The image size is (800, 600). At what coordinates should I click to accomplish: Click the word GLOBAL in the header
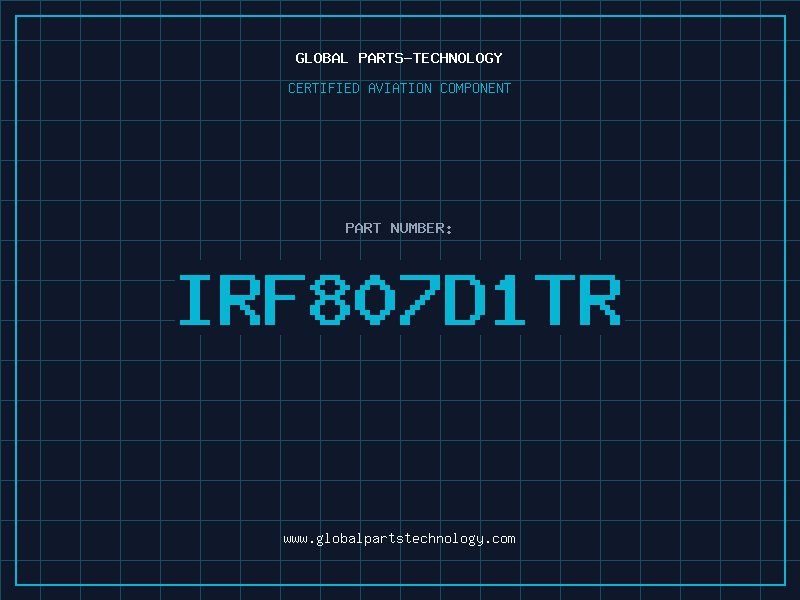321,58
